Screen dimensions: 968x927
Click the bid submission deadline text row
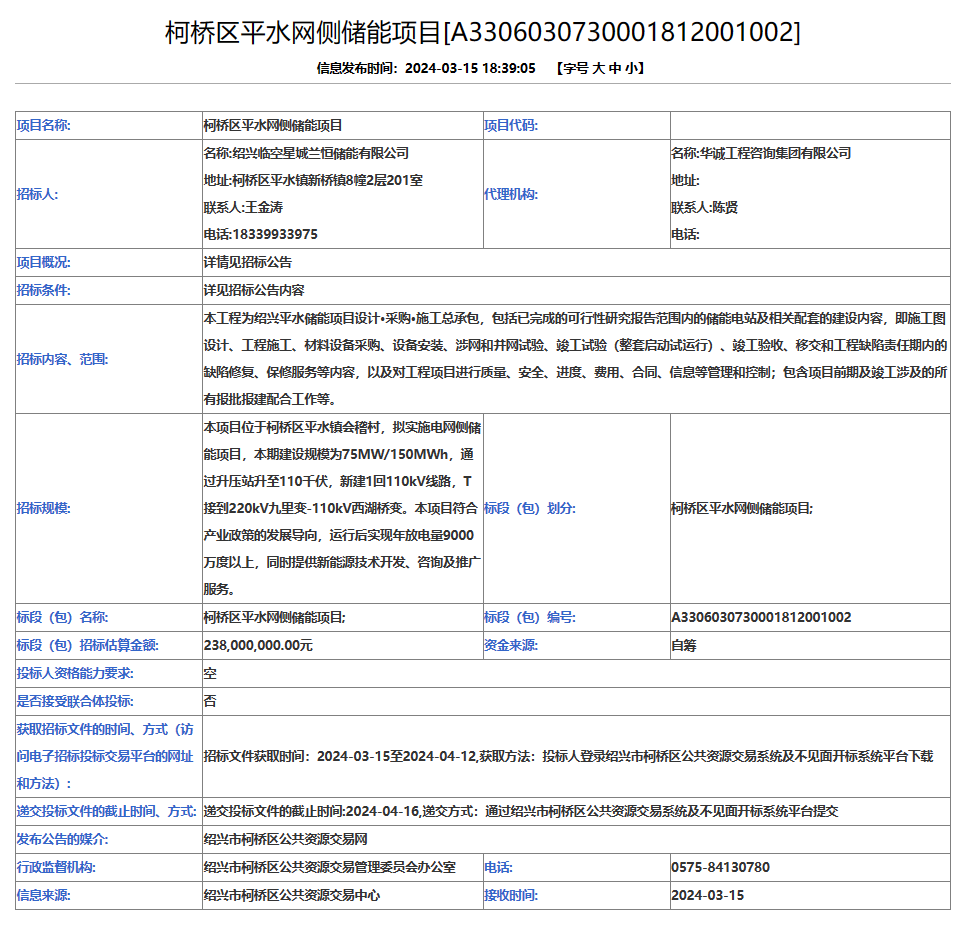(x=520, y=812)
